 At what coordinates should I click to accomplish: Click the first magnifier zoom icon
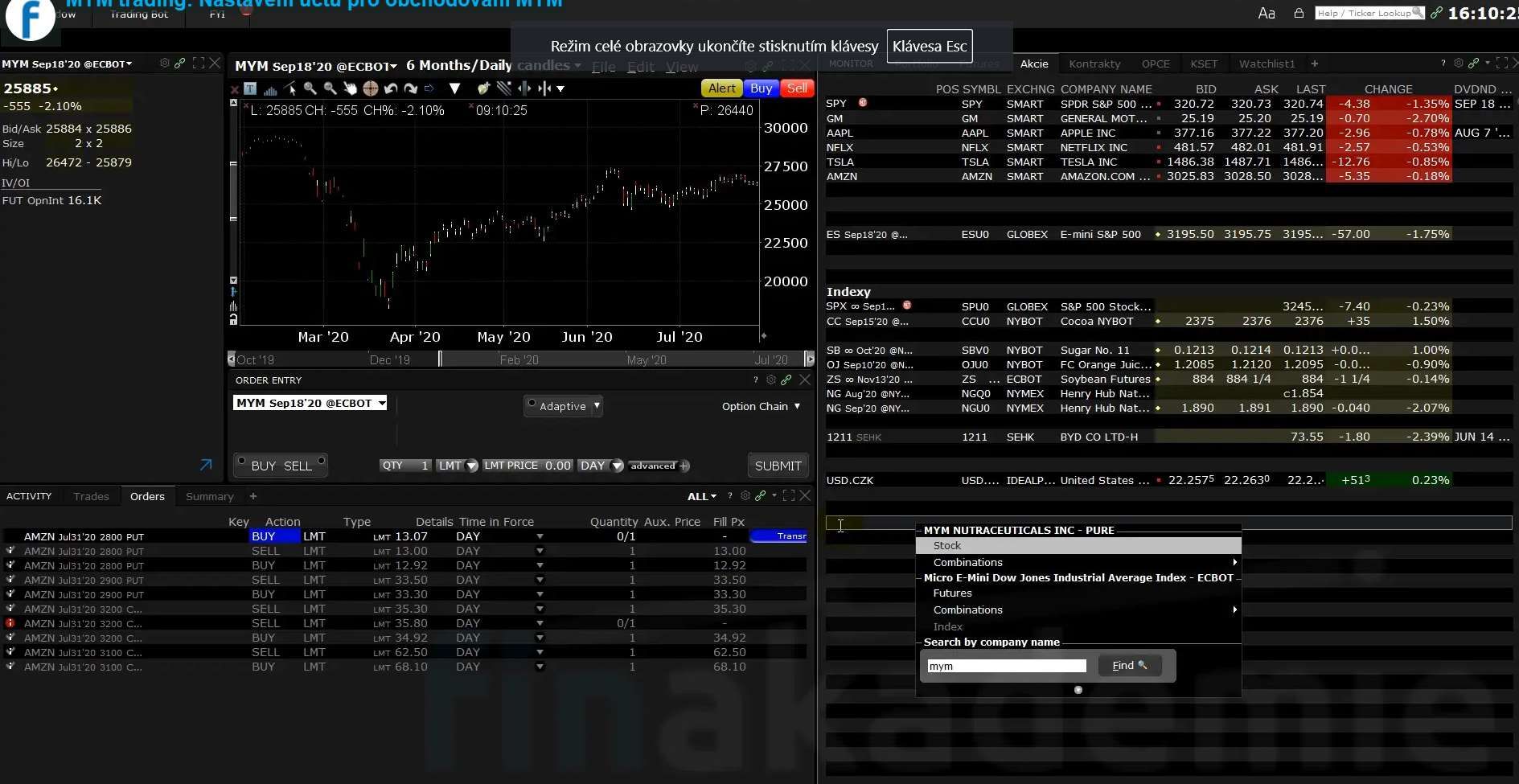coord(310,88)
